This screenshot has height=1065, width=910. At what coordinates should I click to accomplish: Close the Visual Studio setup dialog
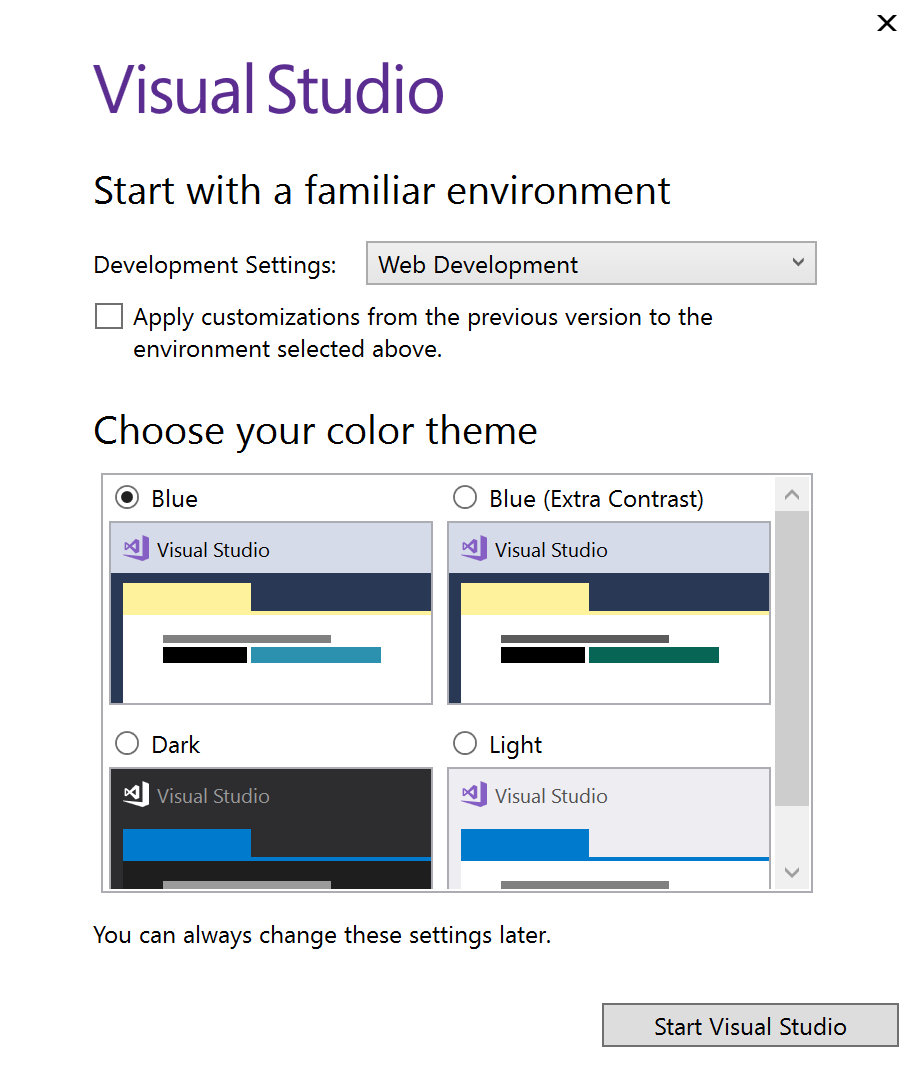tap(886, 23)
